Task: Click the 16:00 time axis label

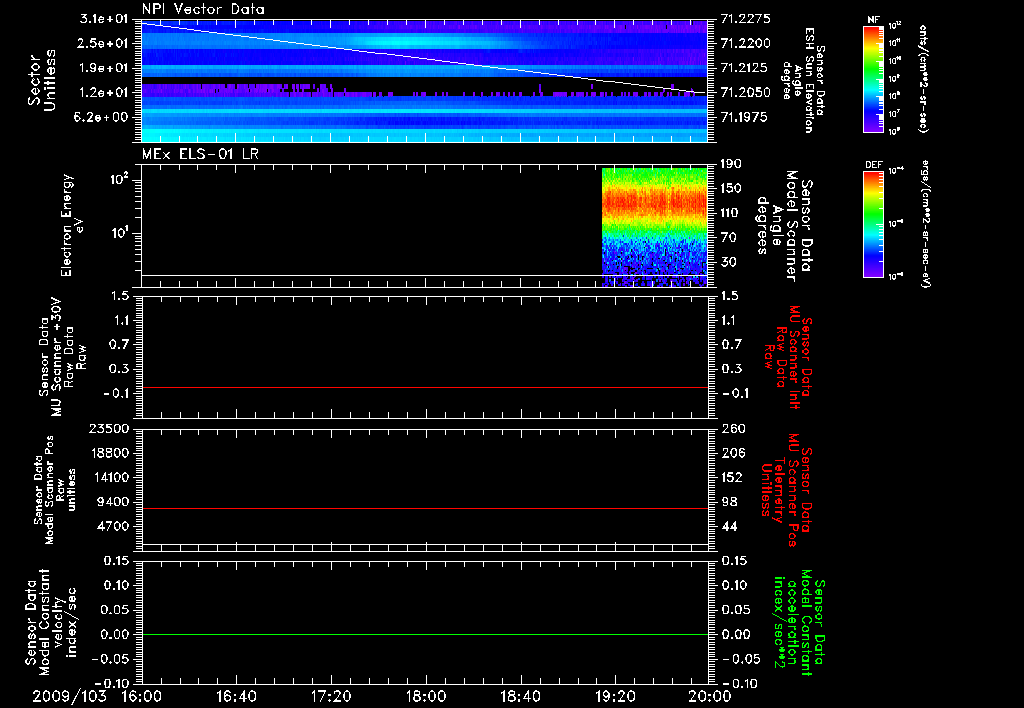Action: point(141,696)
